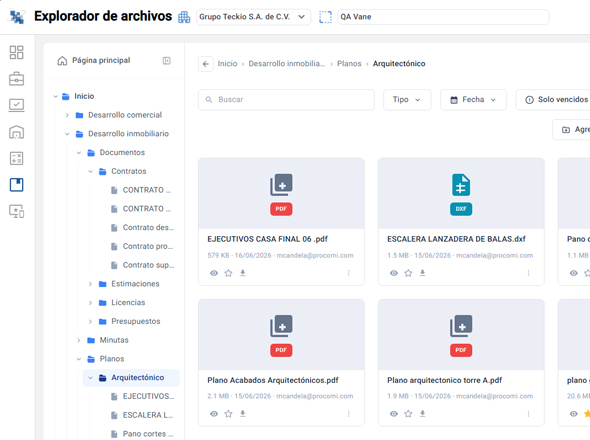590x440 pixels.
Task: Star ESCALERA LANZADERA DE BALAS as favorite
Action: (408, 273)
